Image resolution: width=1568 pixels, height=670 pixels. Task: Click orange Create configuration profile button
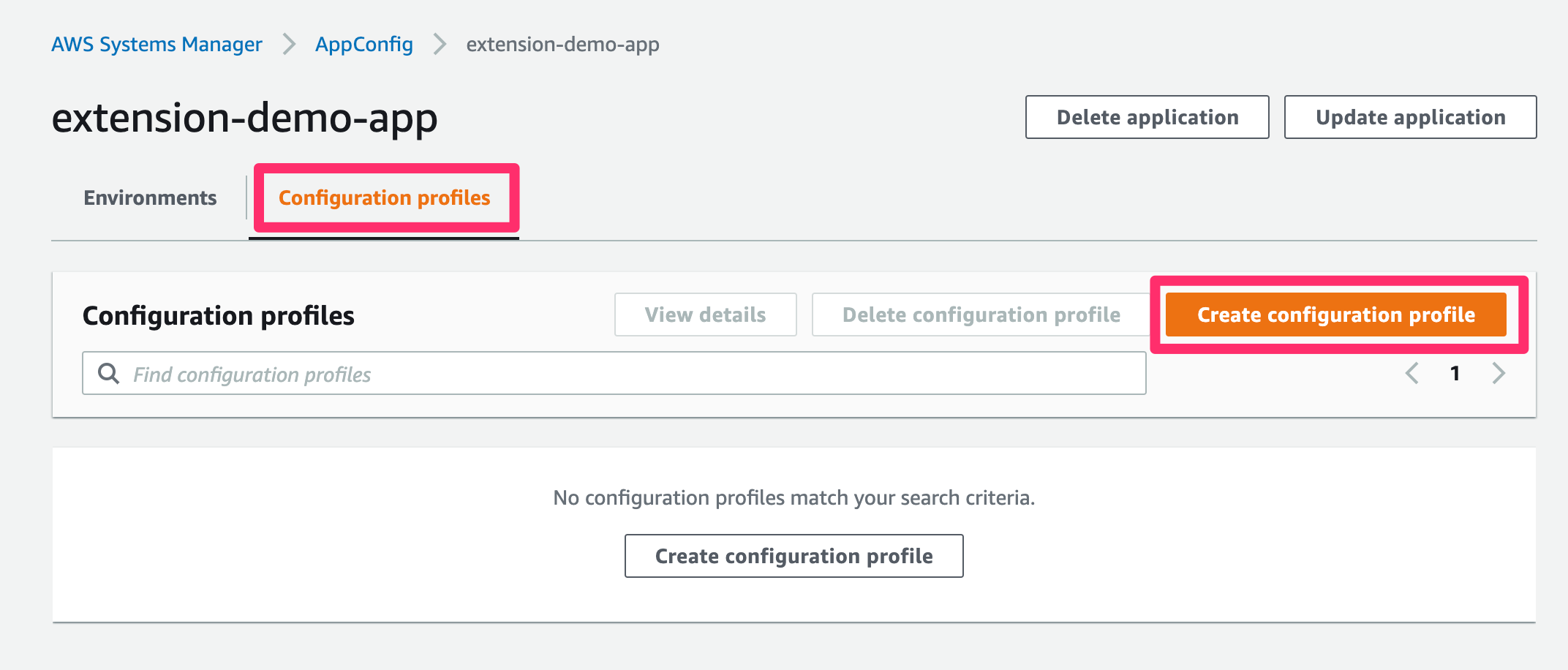click(x=1336, y=315)
